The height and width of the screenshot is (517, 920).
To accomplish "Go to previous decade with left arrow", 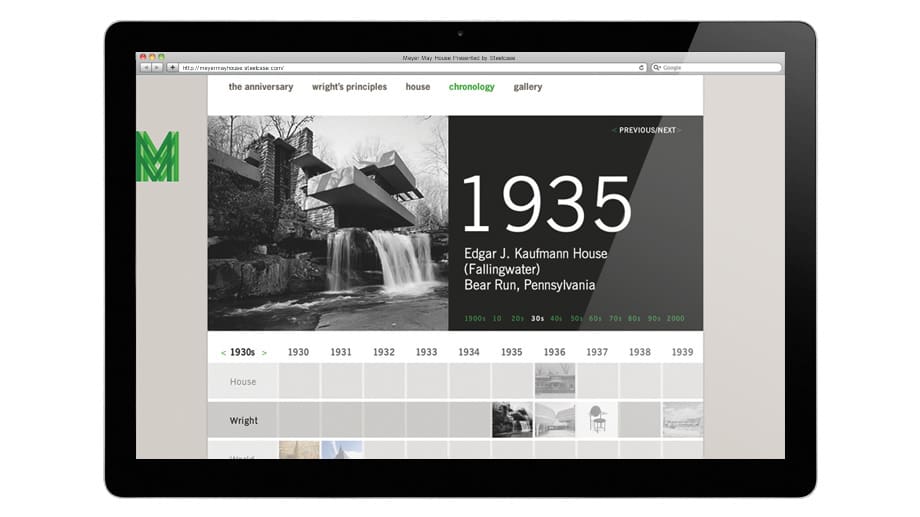I will (223, 353).
